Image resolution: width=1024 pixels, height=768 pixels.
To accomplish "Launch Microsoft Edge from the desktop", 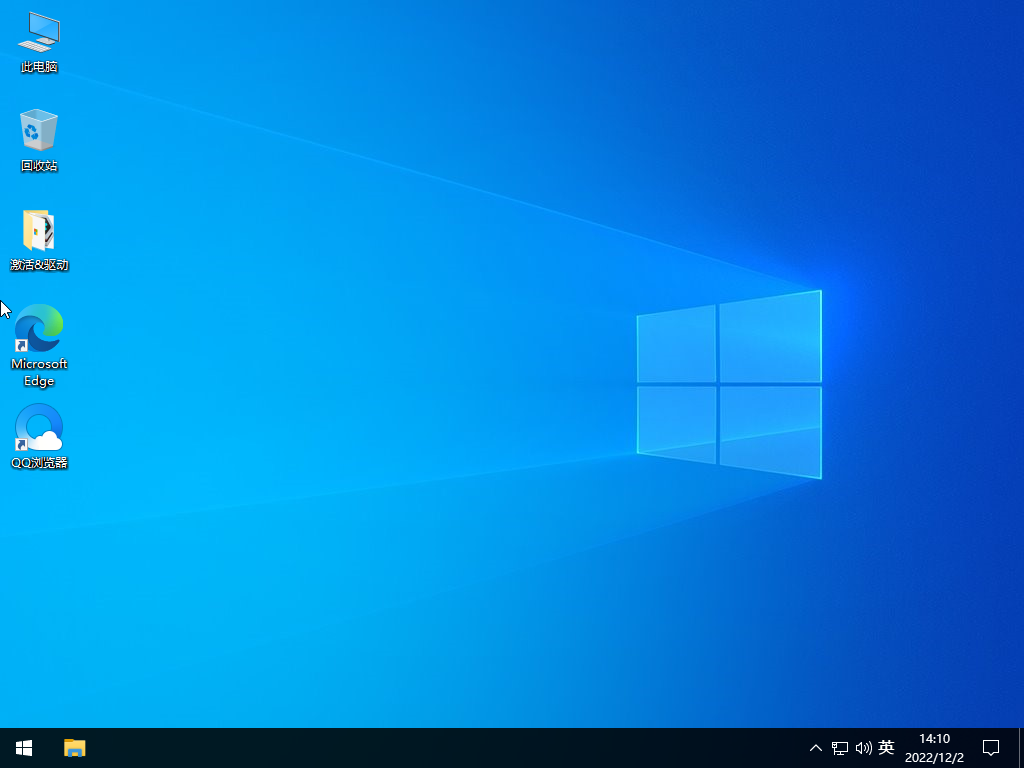I will [38, 328].
